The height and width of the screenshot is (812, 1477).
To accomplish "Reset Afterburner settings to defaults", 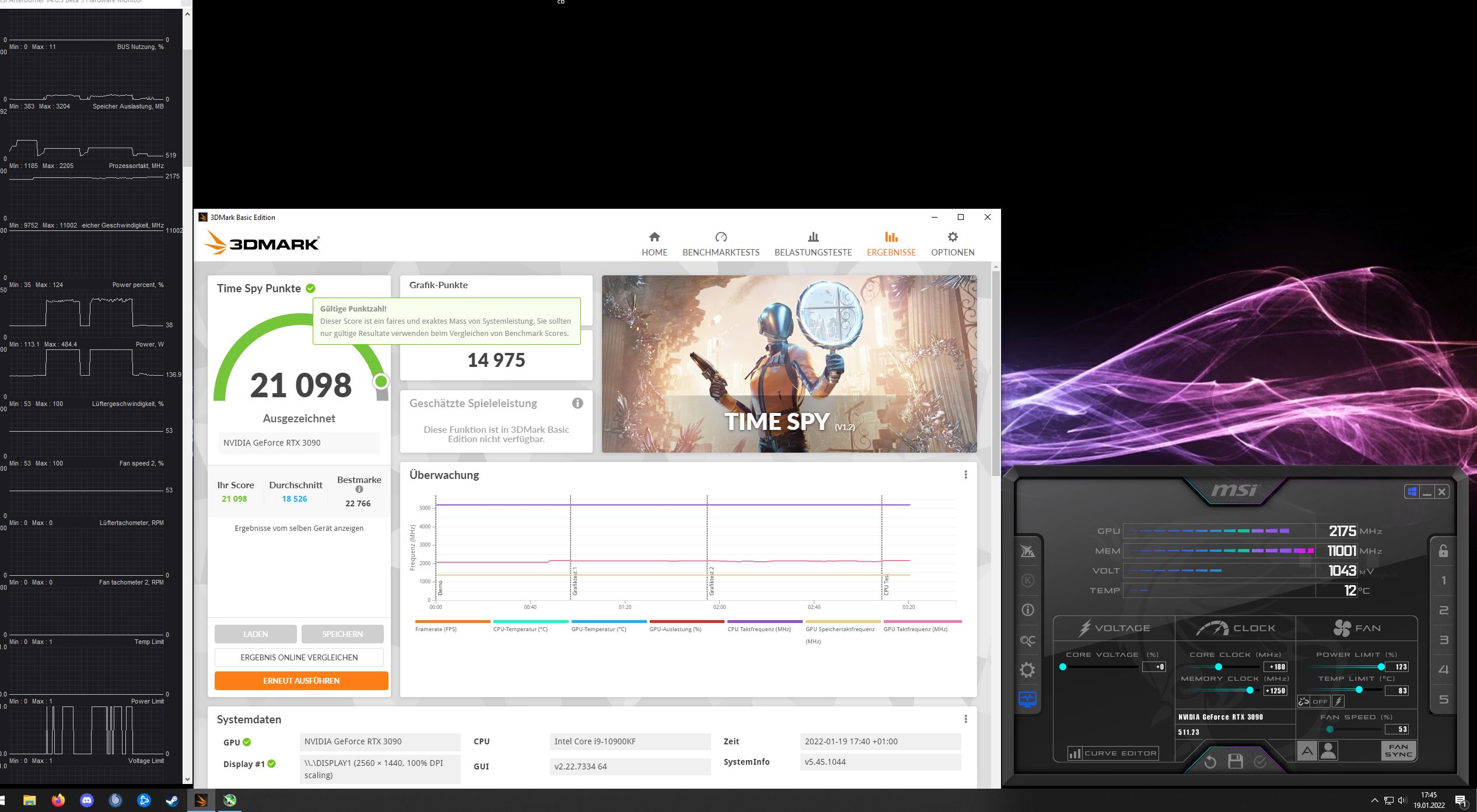I will tap(1210, 761).
